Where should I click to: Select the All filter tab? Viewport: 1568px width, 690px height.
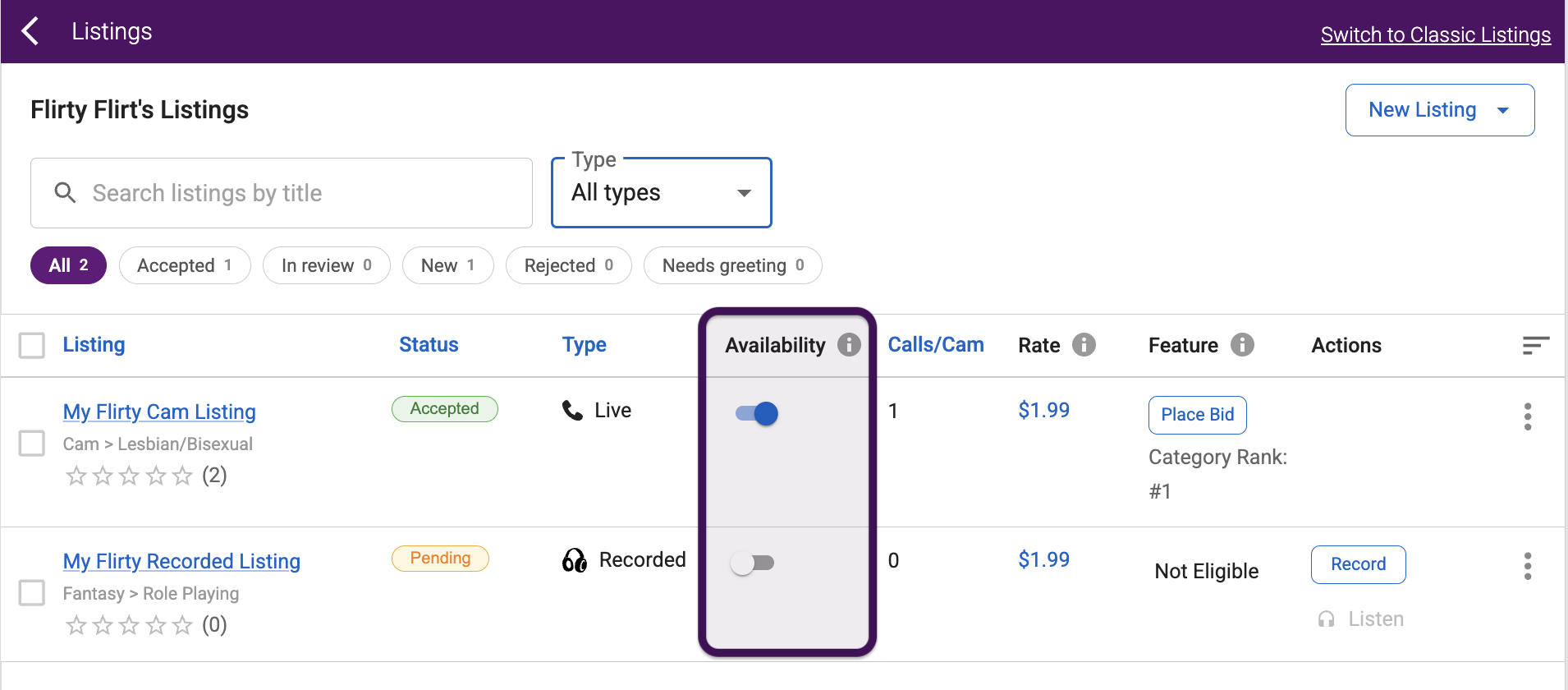(x=68, y=265)
